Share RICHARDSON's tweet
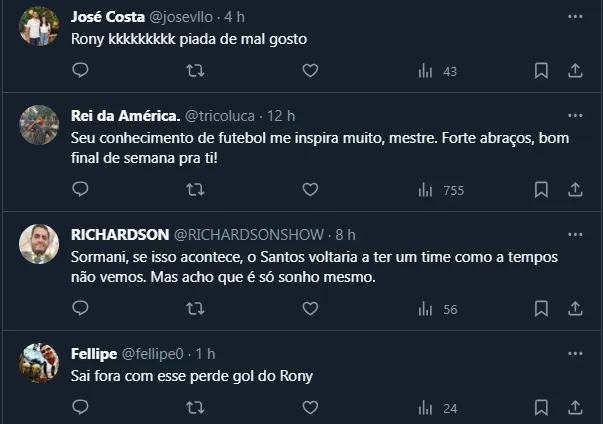Image resolution: width=603 pixels, height=424 pixels. tap(575, 309)
